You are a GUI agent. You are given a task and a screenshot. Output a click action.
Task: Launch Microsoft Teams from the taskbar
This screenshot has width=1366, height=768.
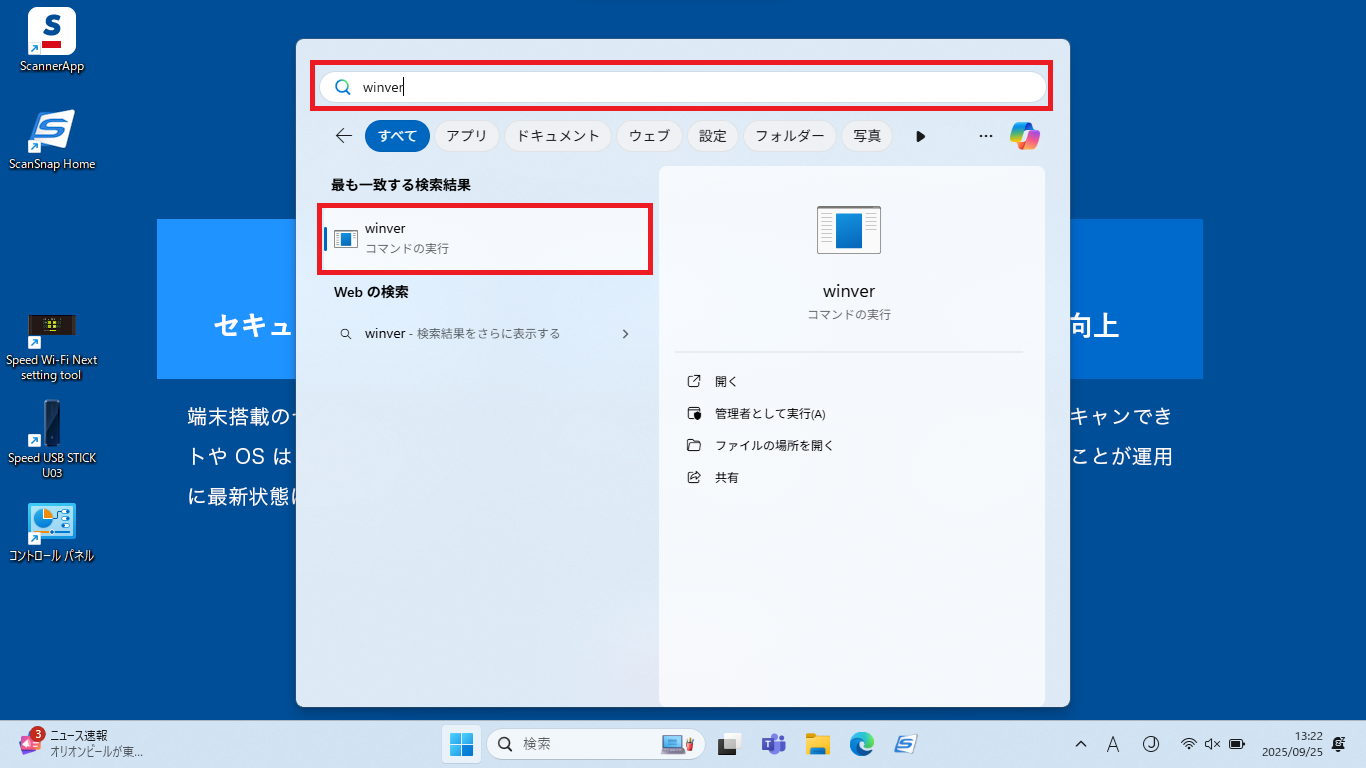tap(773, 744)
